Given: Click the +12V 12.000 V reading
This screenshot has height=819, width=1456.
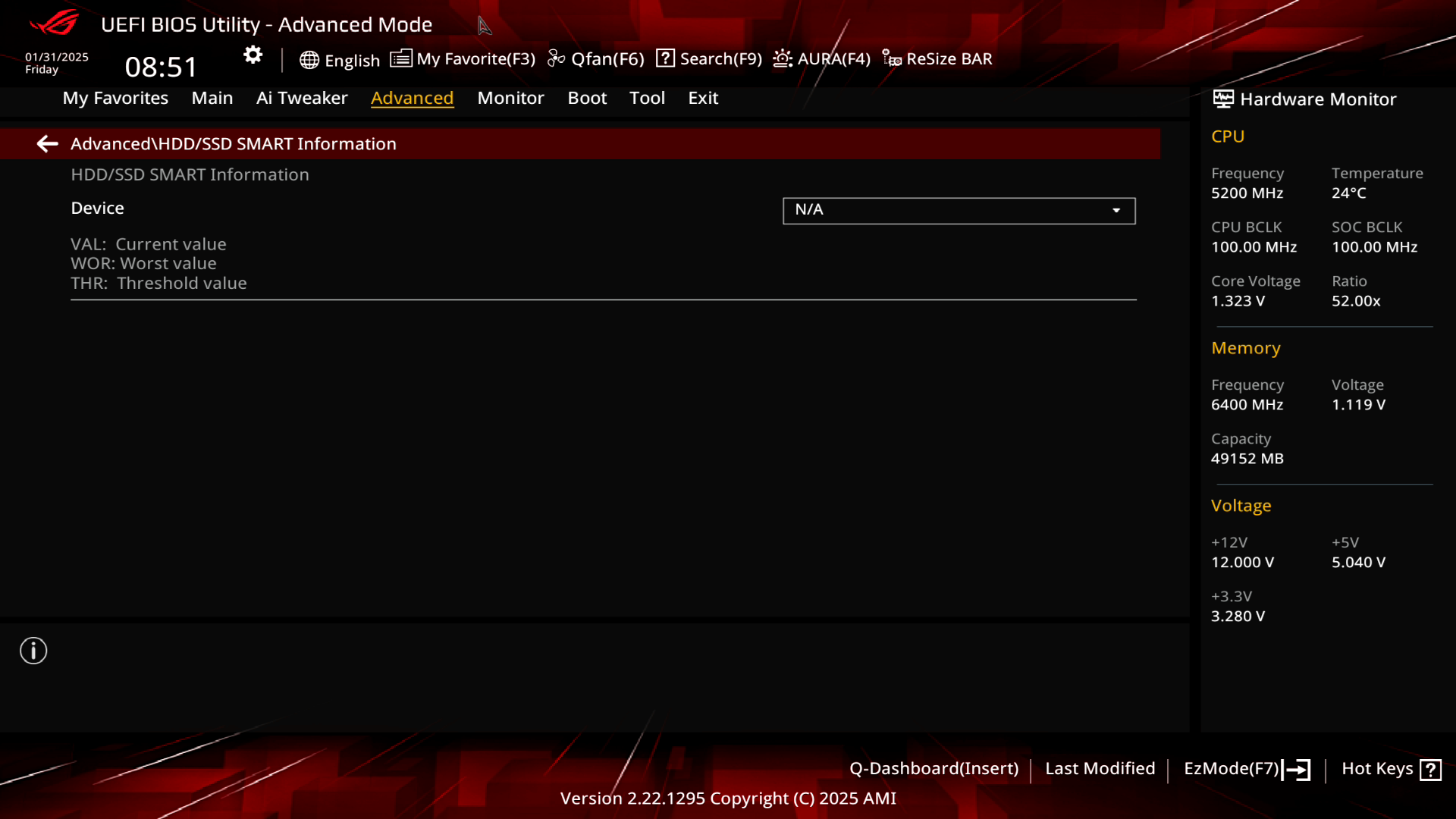Looking at the screenshot, I should click(1242, 562).
